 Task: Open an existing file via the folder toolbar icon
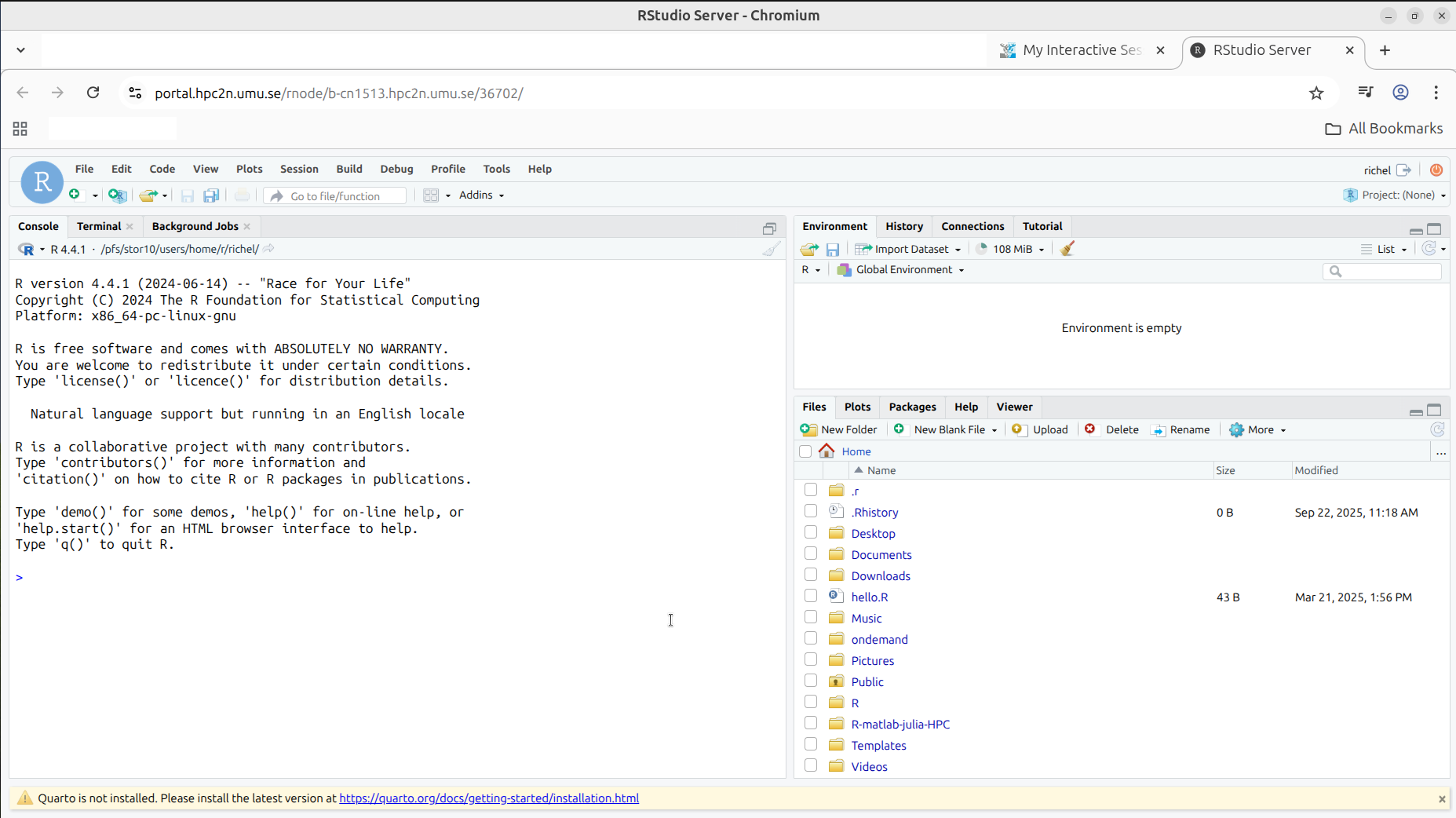pos(148,195)
